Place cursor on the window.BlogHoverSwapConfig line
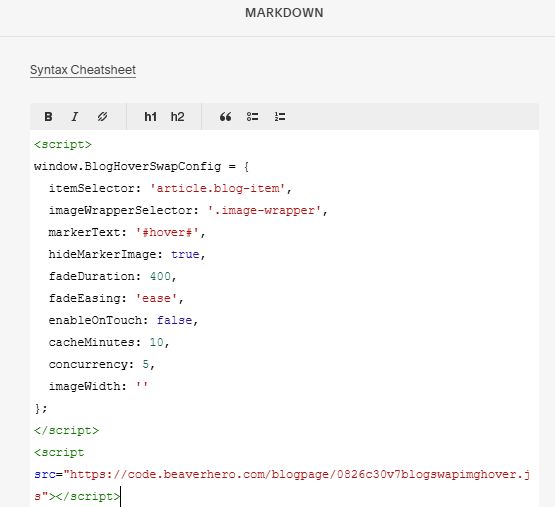This screenshot has width=555, height=507. point(142,166)
